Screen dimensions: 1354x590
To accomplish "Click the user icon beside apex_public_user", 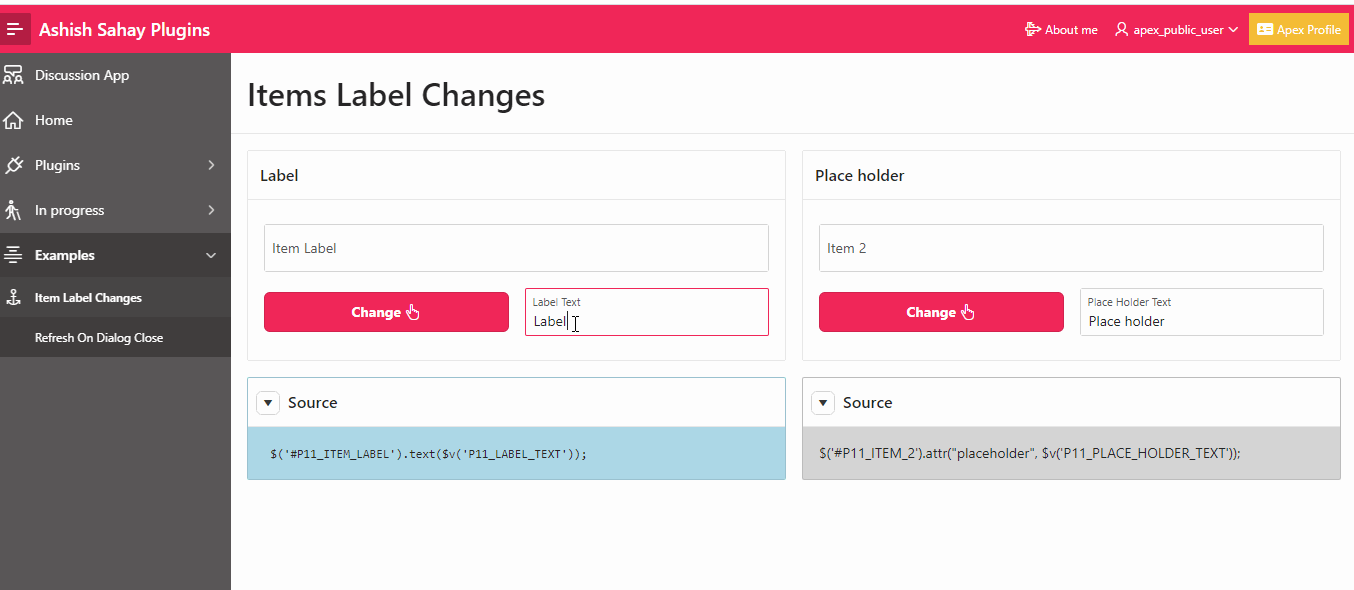I will (1122, 29).
